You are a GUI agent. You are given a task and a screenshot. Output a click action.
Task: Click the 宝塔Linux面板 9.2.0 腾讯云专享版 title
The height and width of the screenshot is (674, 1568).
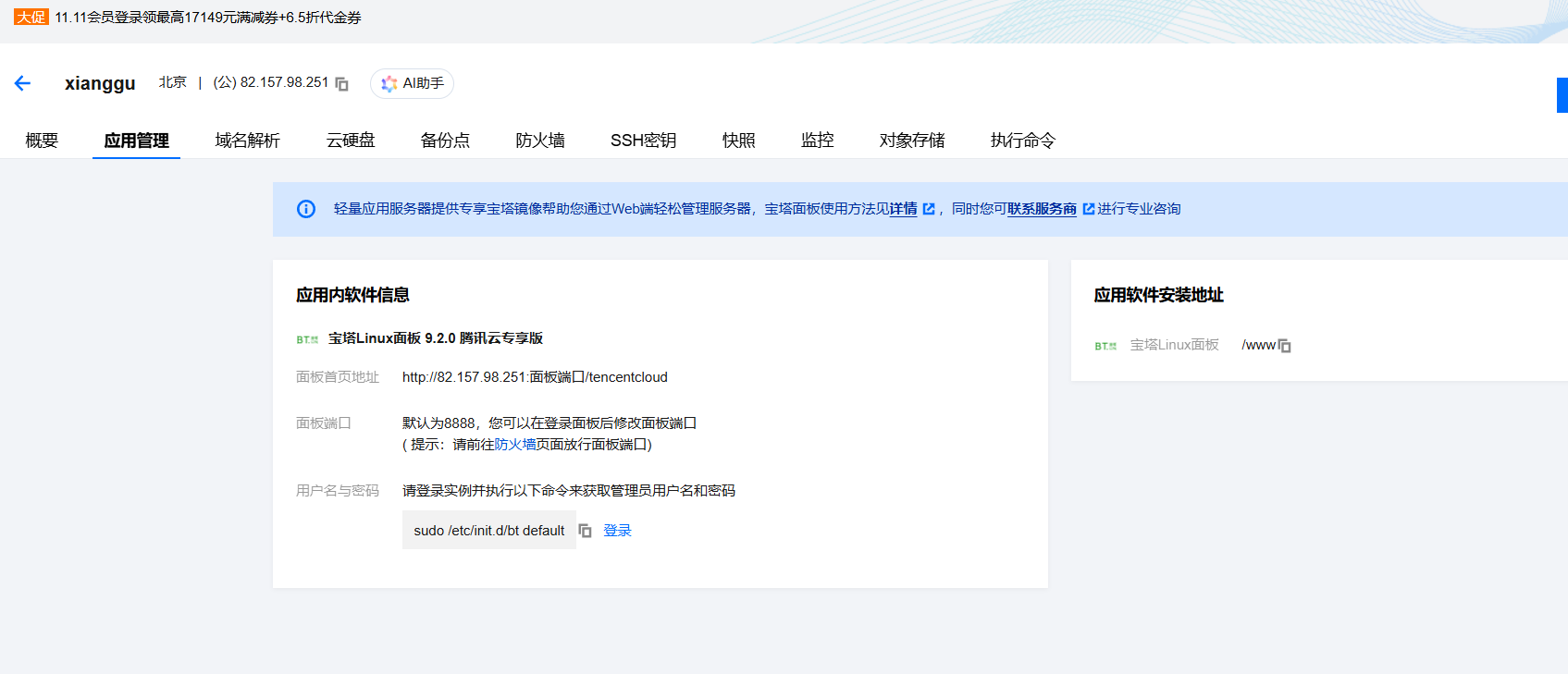tap(436, 338)
